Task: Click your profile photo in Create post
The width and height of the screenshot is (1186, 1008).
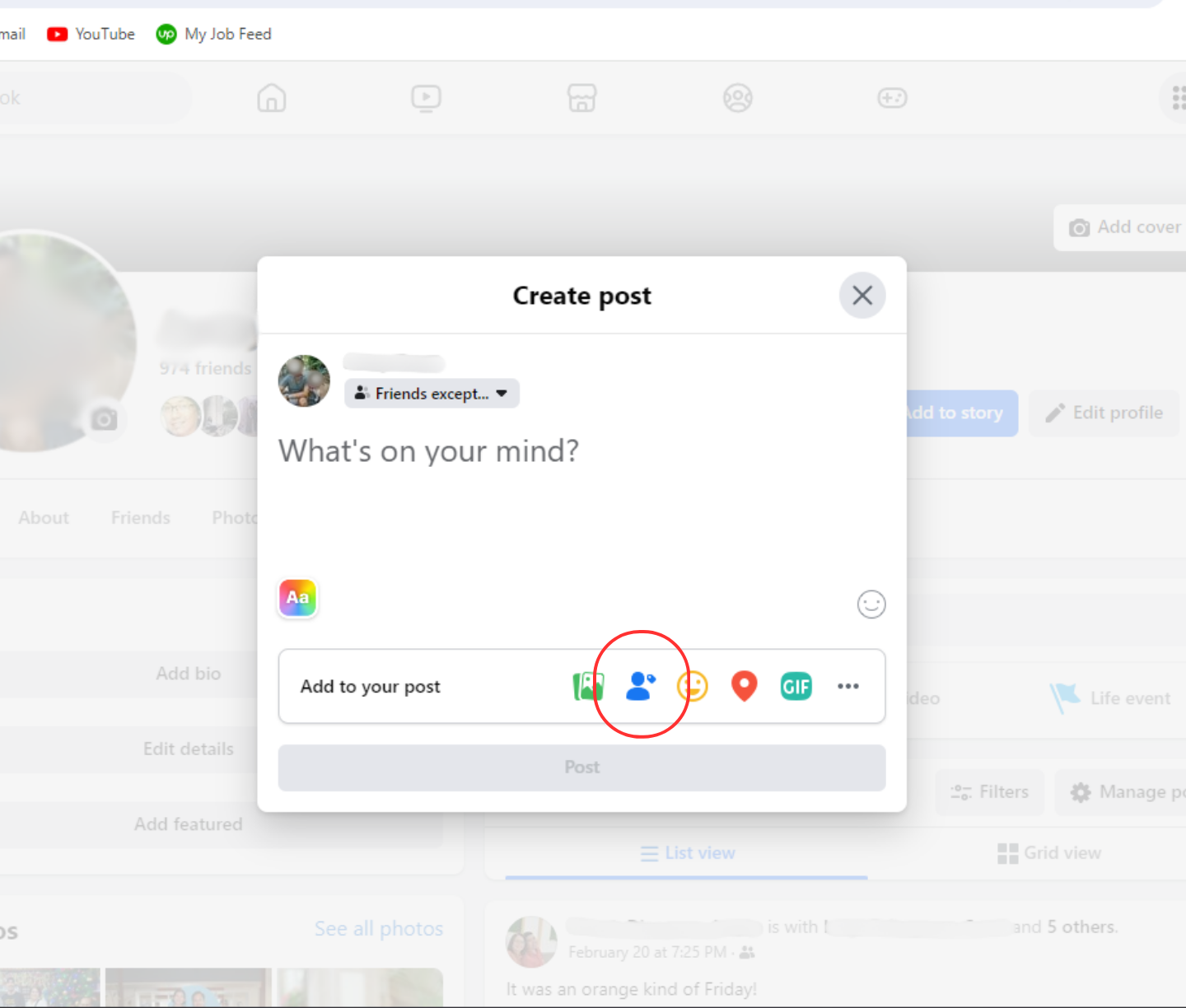Action: [304, 381]
